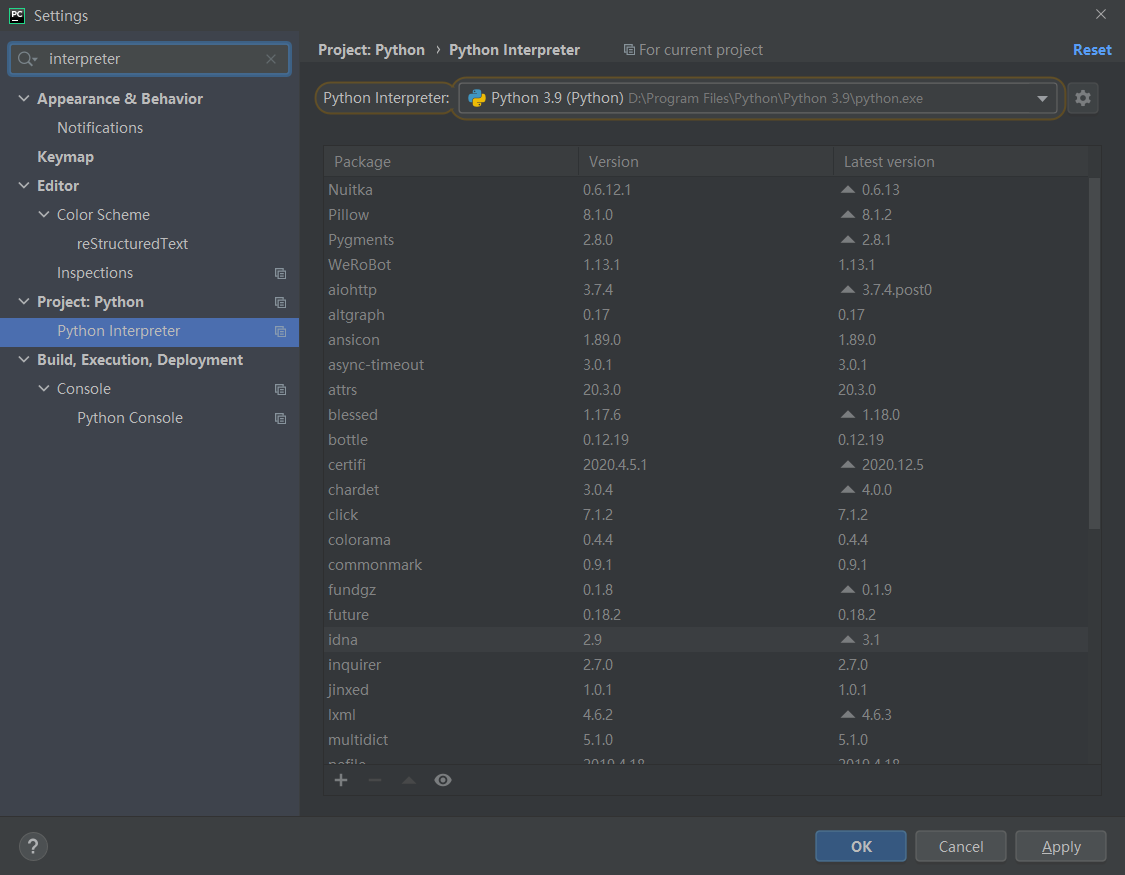The height and width of the screenshot is (875, 1125).
Task: Click the upgrade arrow next to Pillow's latest version
Action: pos(848,215)
